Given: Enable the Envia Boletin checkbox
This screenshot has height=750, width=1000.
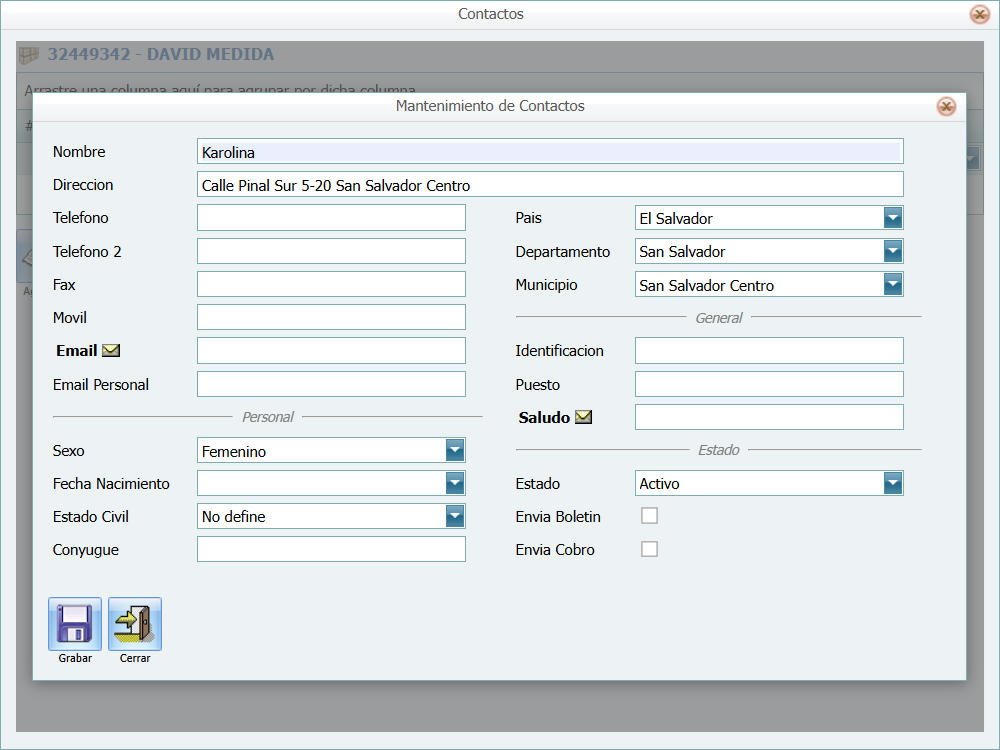Looking at the screenshot, I should 649,516.
